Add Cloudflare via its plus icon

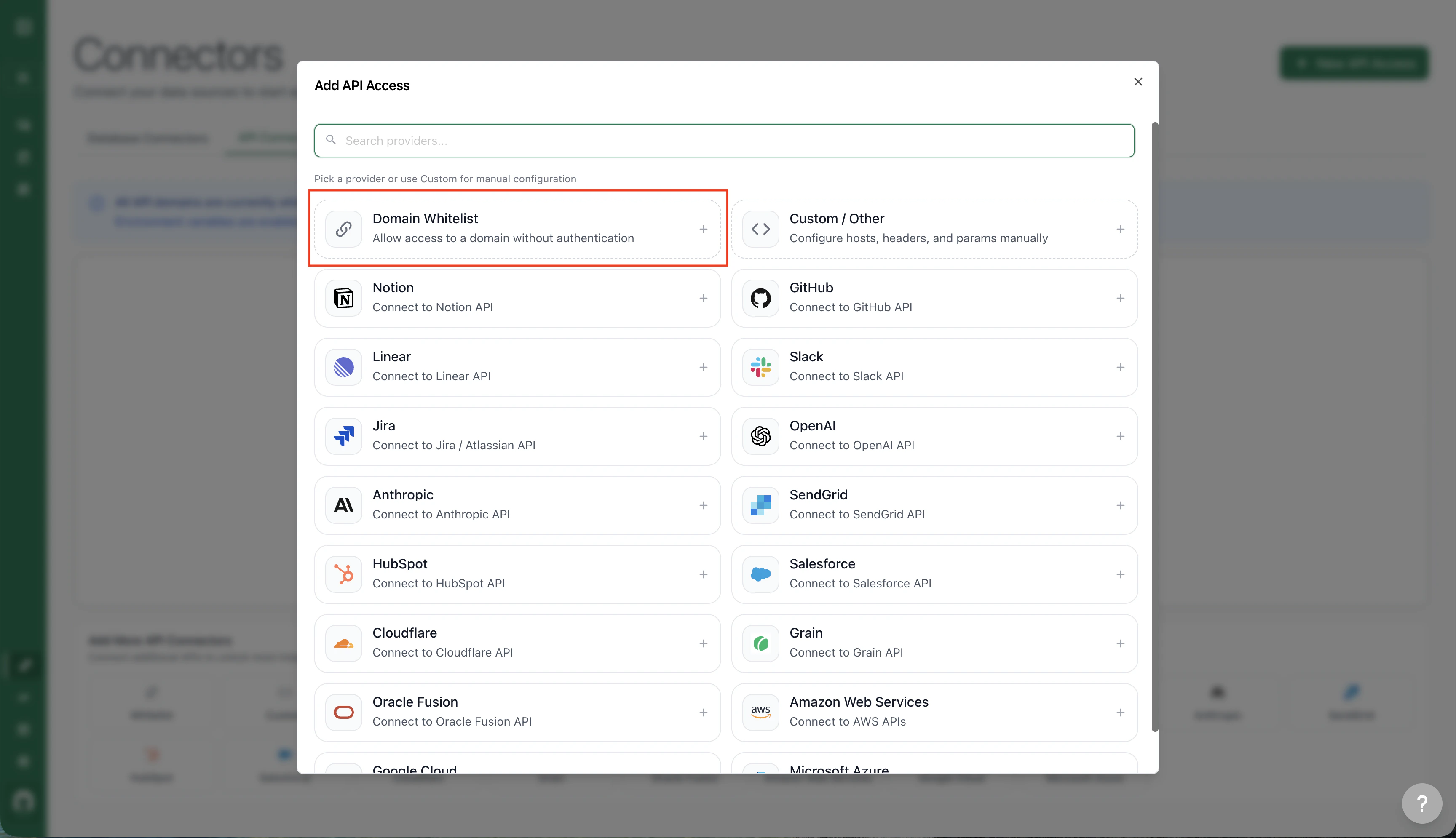[x=704, y=643]
